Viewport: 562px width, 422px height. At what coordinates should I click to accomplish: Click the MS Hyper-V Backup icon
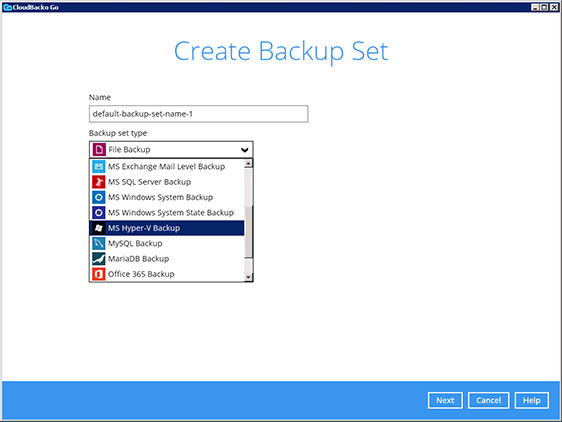tap(99, 228)
